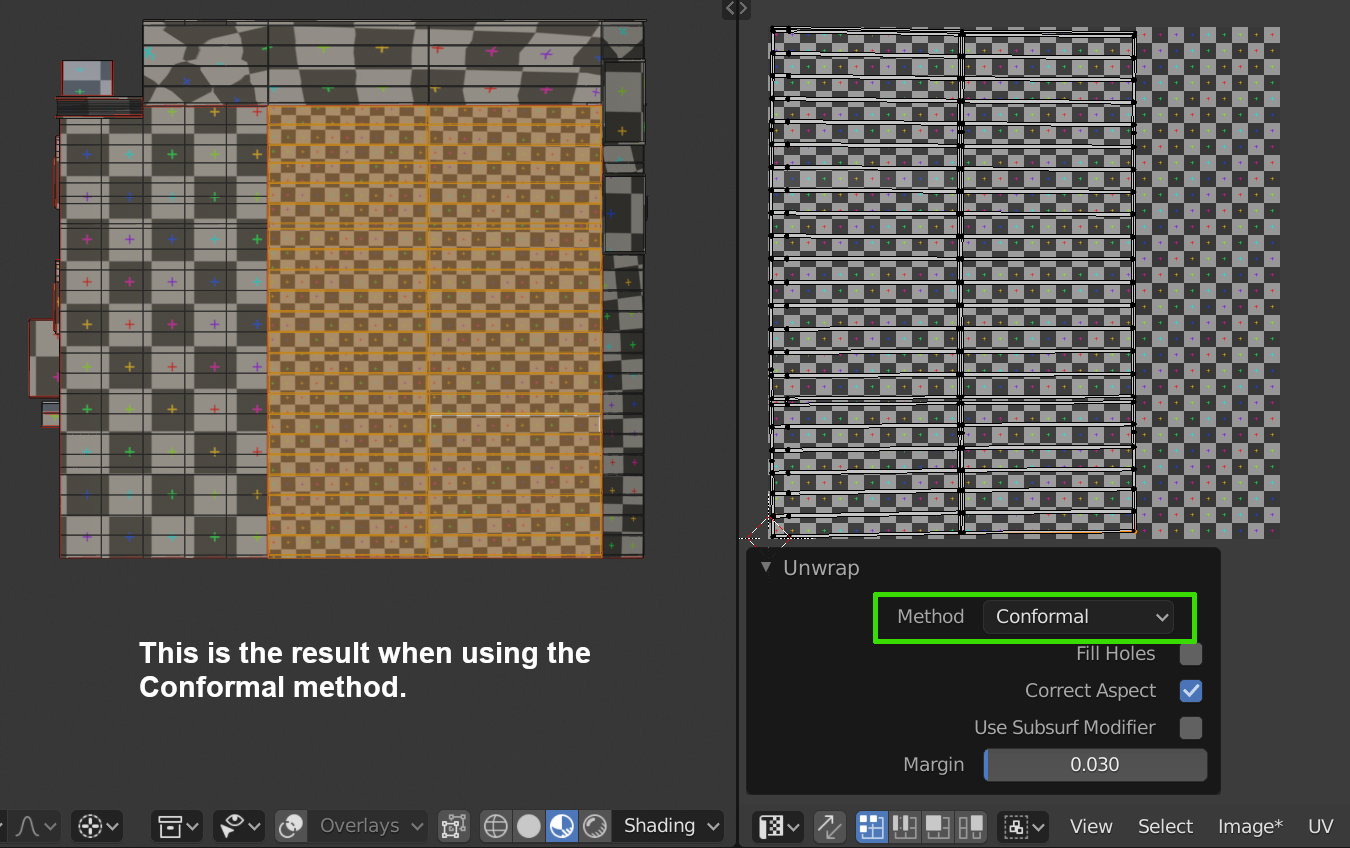The height and width of the screenshot is (848, 1350).
Task: Expand the Shading options dropdown
Action: (x=668, y=826)
